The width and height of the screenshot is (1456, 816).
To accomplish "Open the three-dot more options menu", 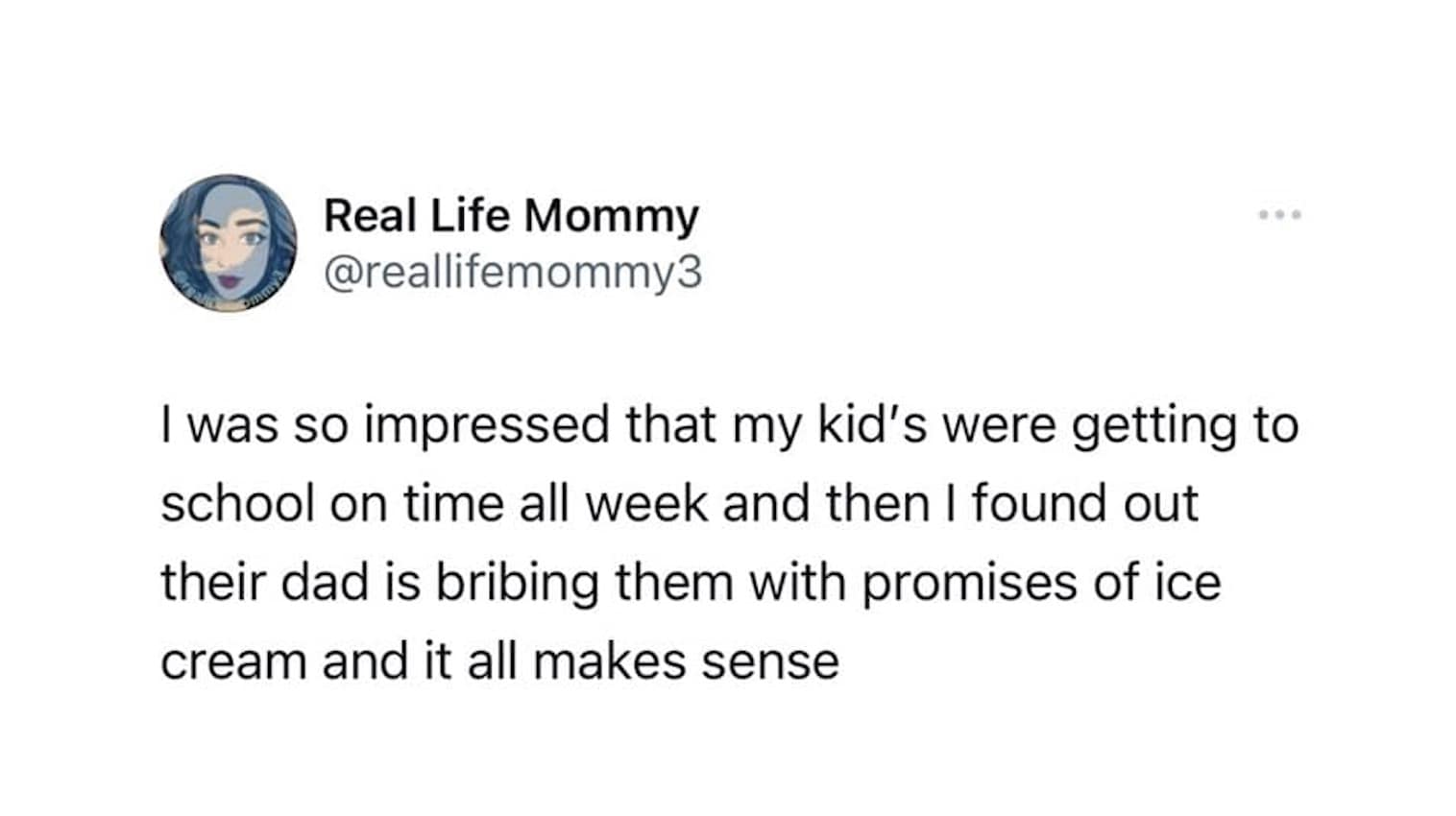I will [x=1279, y=214].
